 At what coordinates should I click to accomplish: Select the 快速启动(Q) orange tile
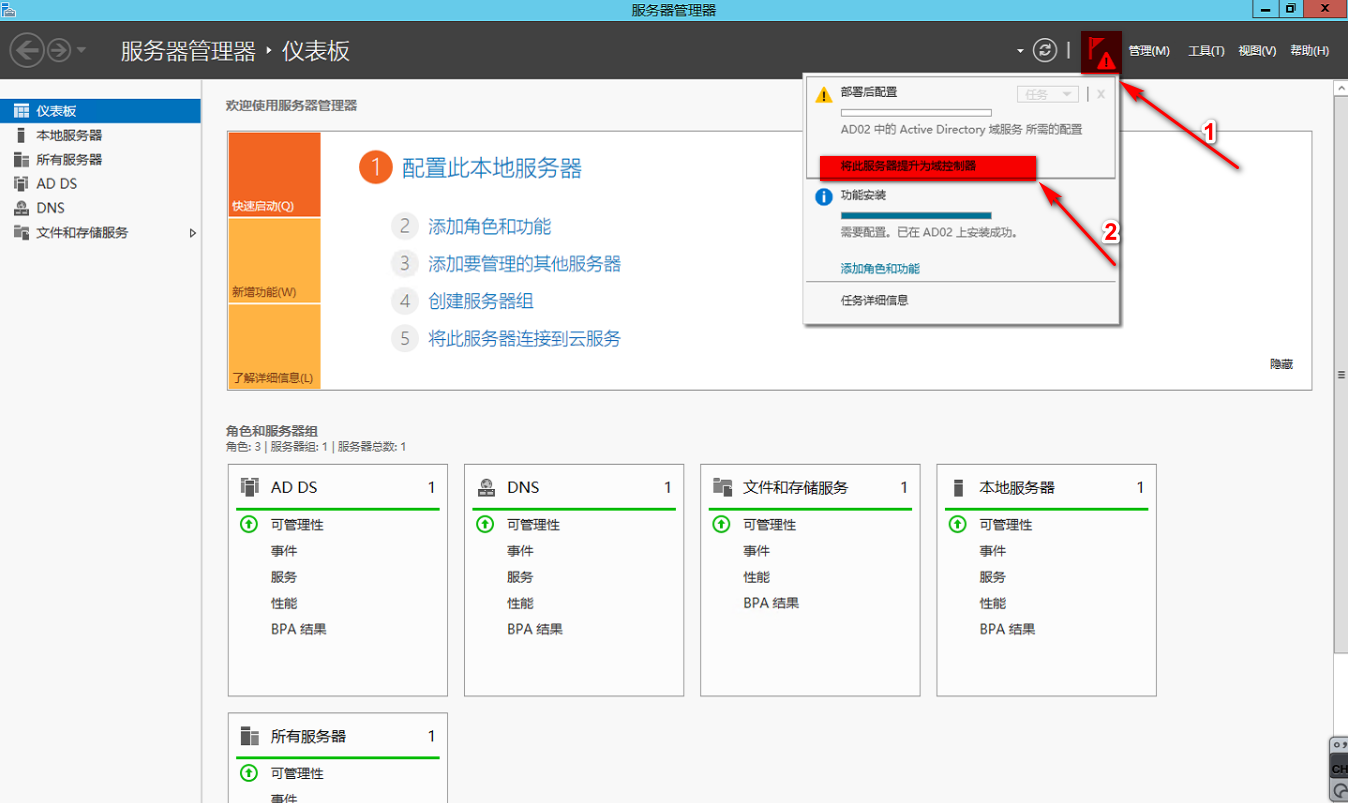click(274, 175)
